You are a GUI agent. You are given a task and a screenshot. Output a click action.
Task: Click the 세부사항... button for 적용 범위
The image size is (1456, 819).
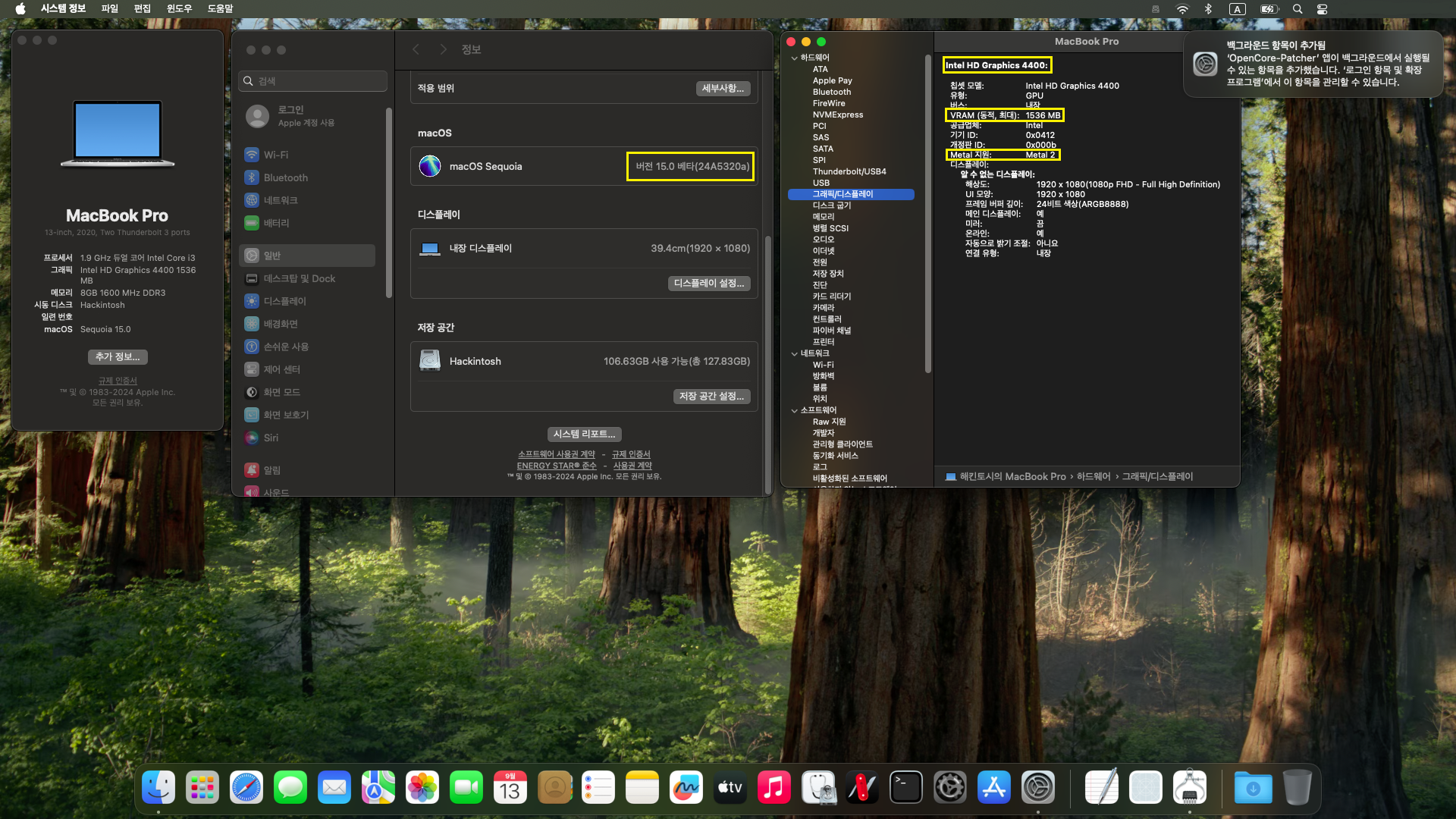723,89
